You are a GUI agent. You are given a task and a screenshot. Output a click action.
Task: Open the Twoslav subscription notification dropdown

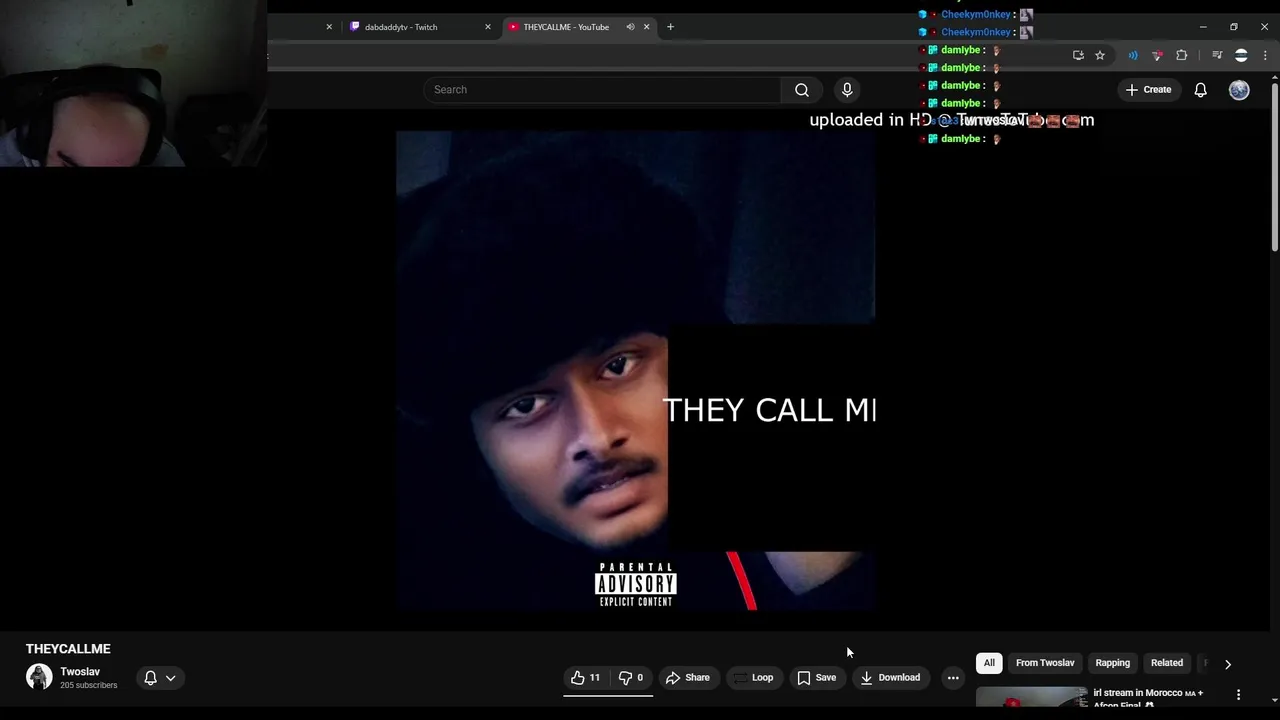coord(160,678)
